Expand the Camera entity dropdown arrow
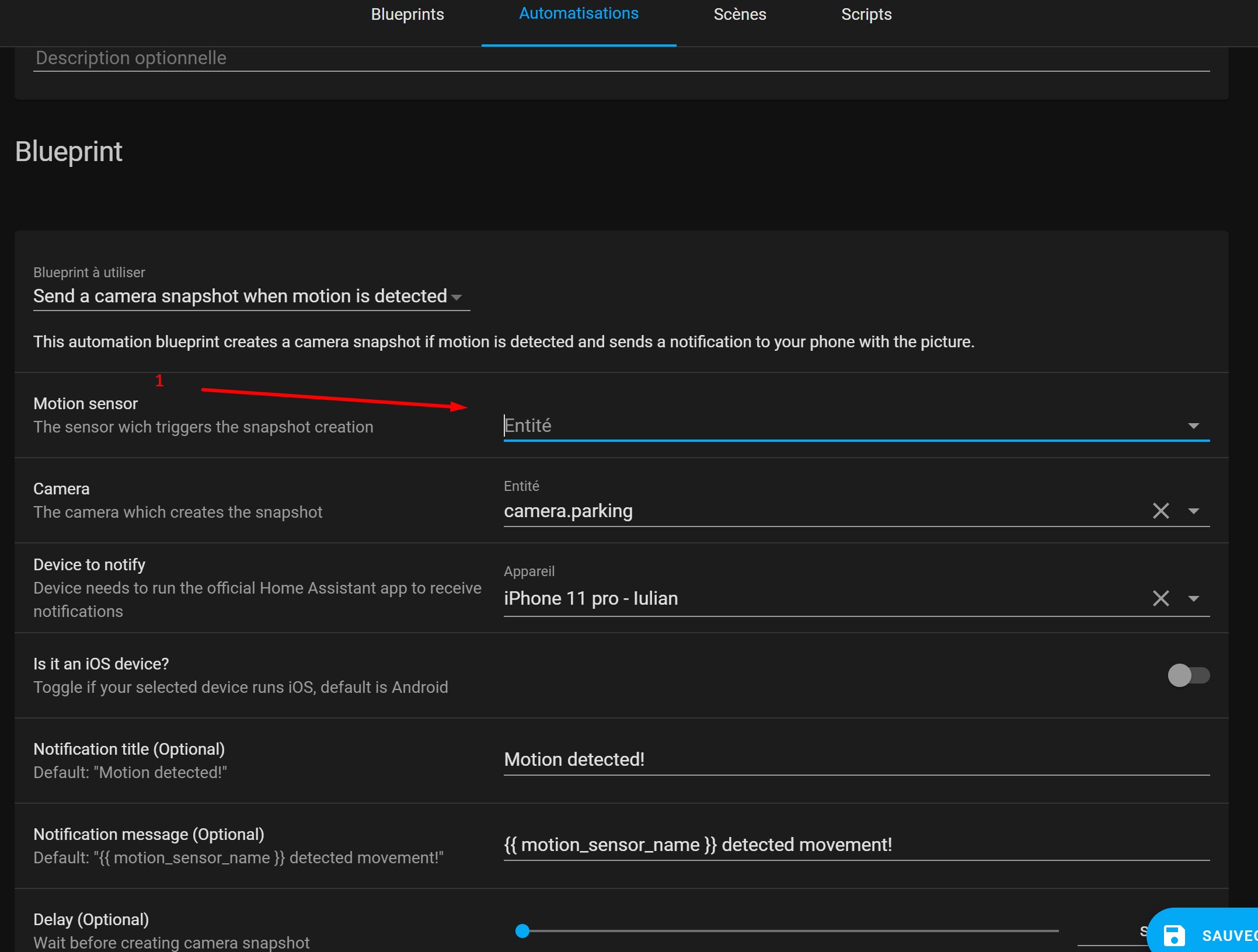 pyautogui.click(x=1194, y=511)
